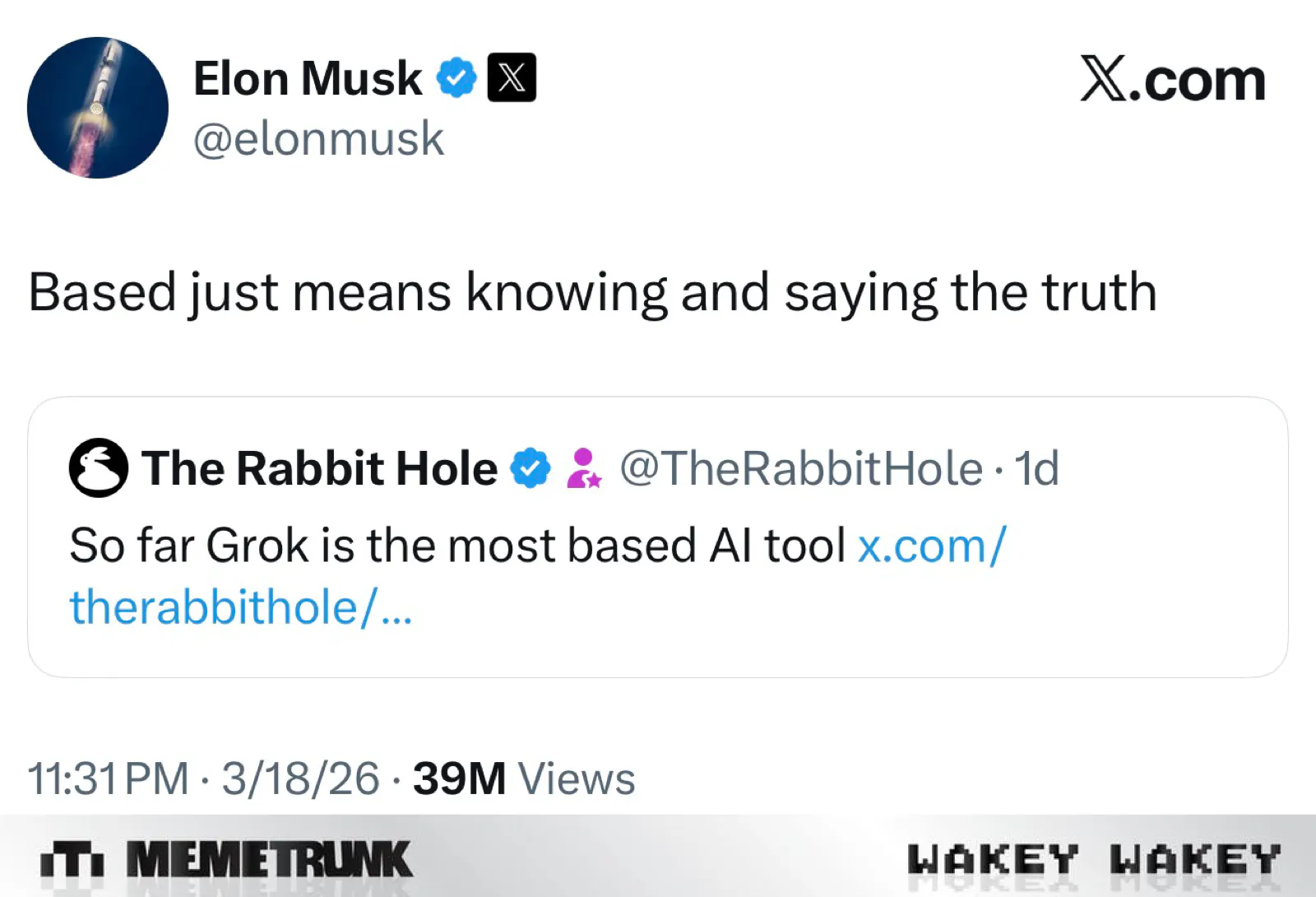Open the Elon Musk display name

308,79
